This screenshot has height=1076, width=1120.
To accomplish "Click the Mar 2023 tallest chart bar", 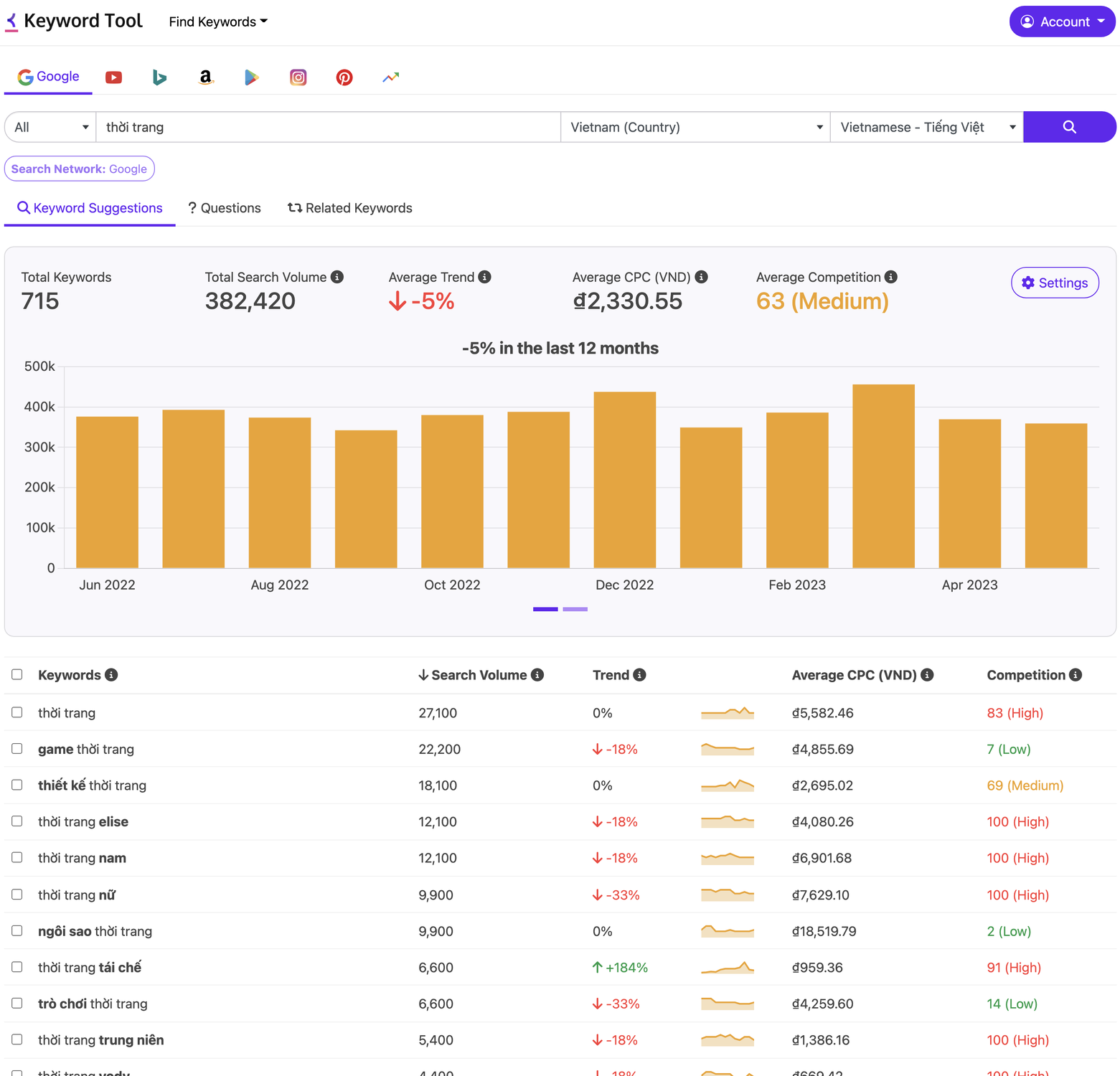I will tap(883, 476).
